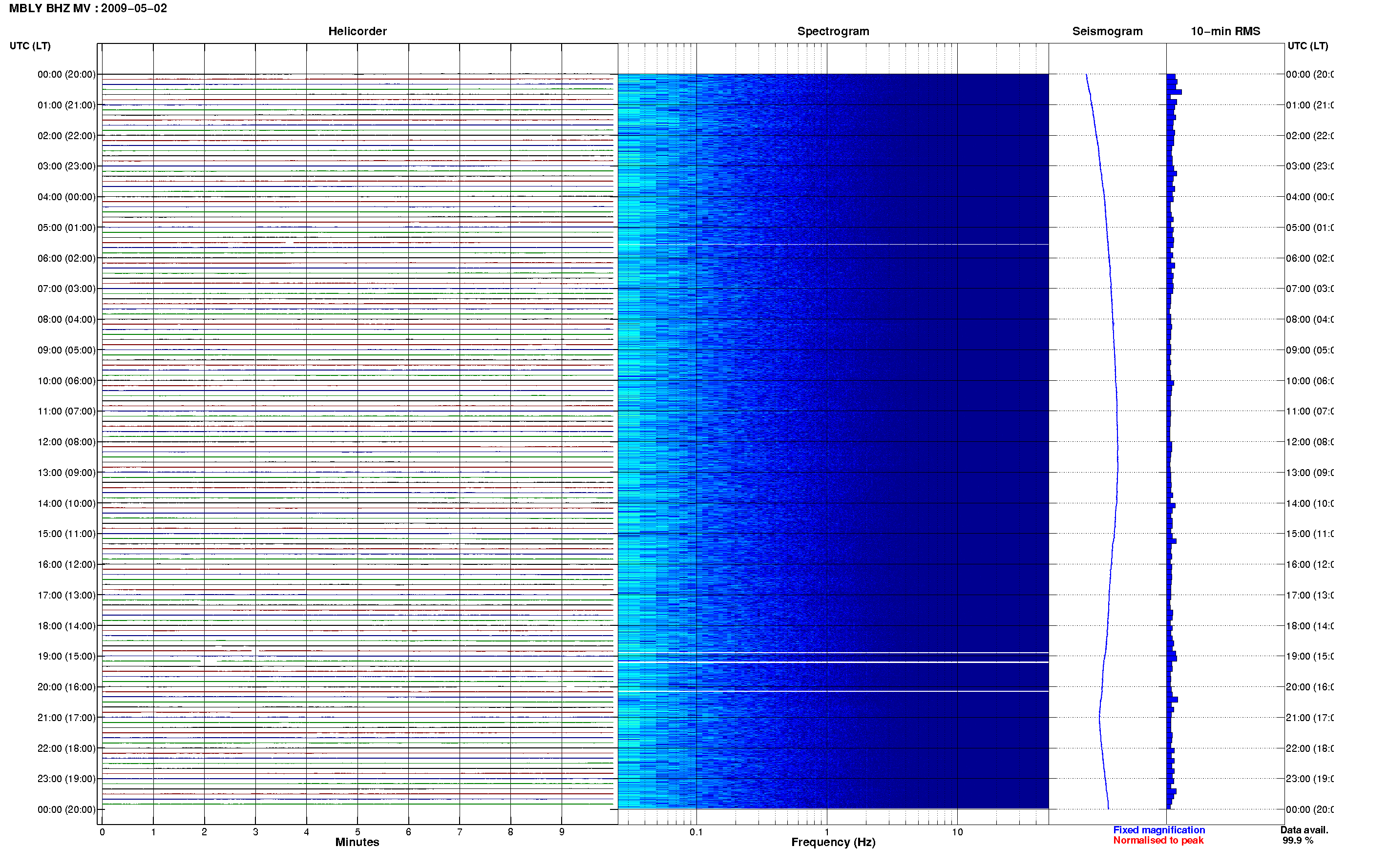Click the 'Data avail.' label
This screenshot has width=1389, height=868.
[x=1304, y=830]
